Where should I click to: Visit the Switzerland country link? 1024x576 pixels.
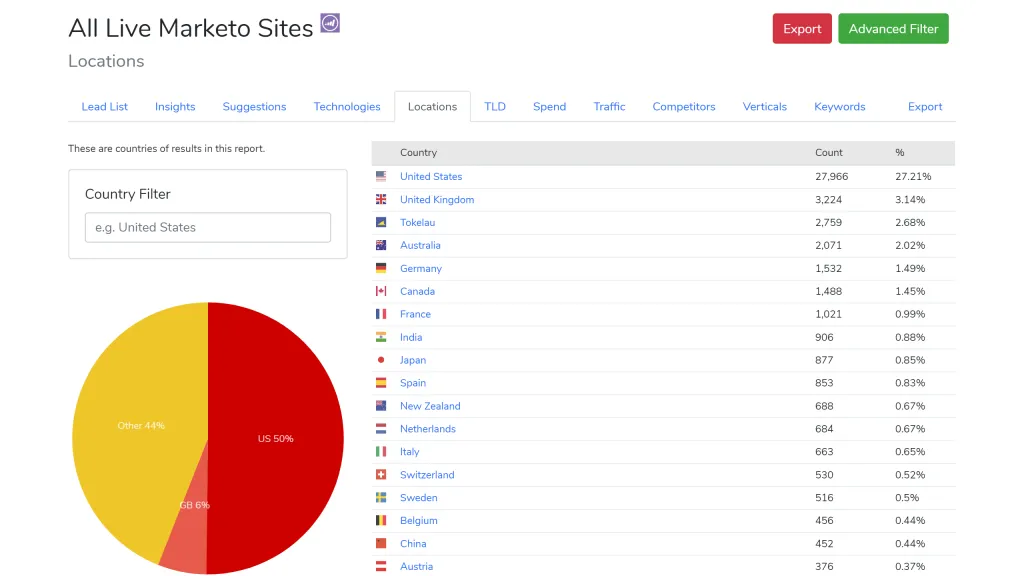point(427,475)
